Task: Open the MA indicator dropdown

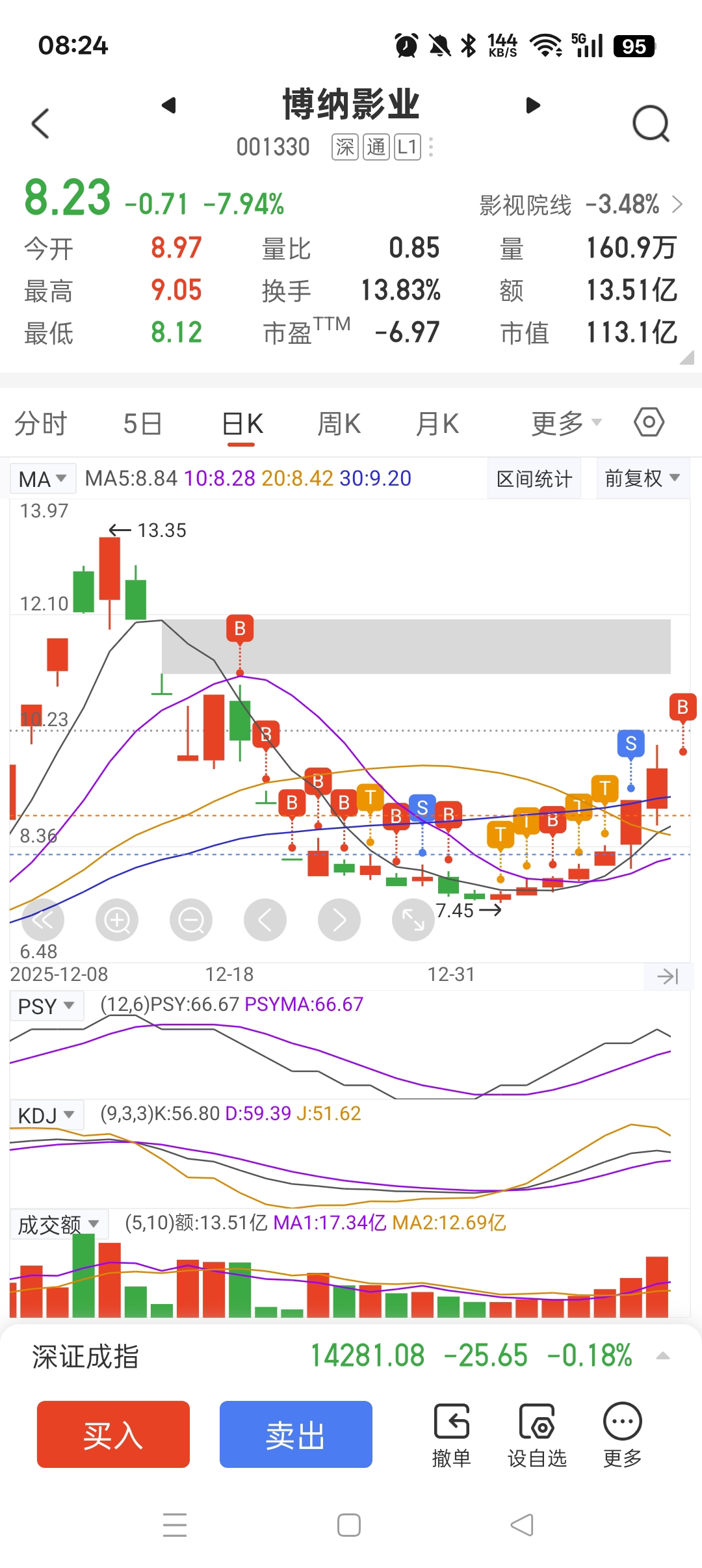Action: [43, 479]
